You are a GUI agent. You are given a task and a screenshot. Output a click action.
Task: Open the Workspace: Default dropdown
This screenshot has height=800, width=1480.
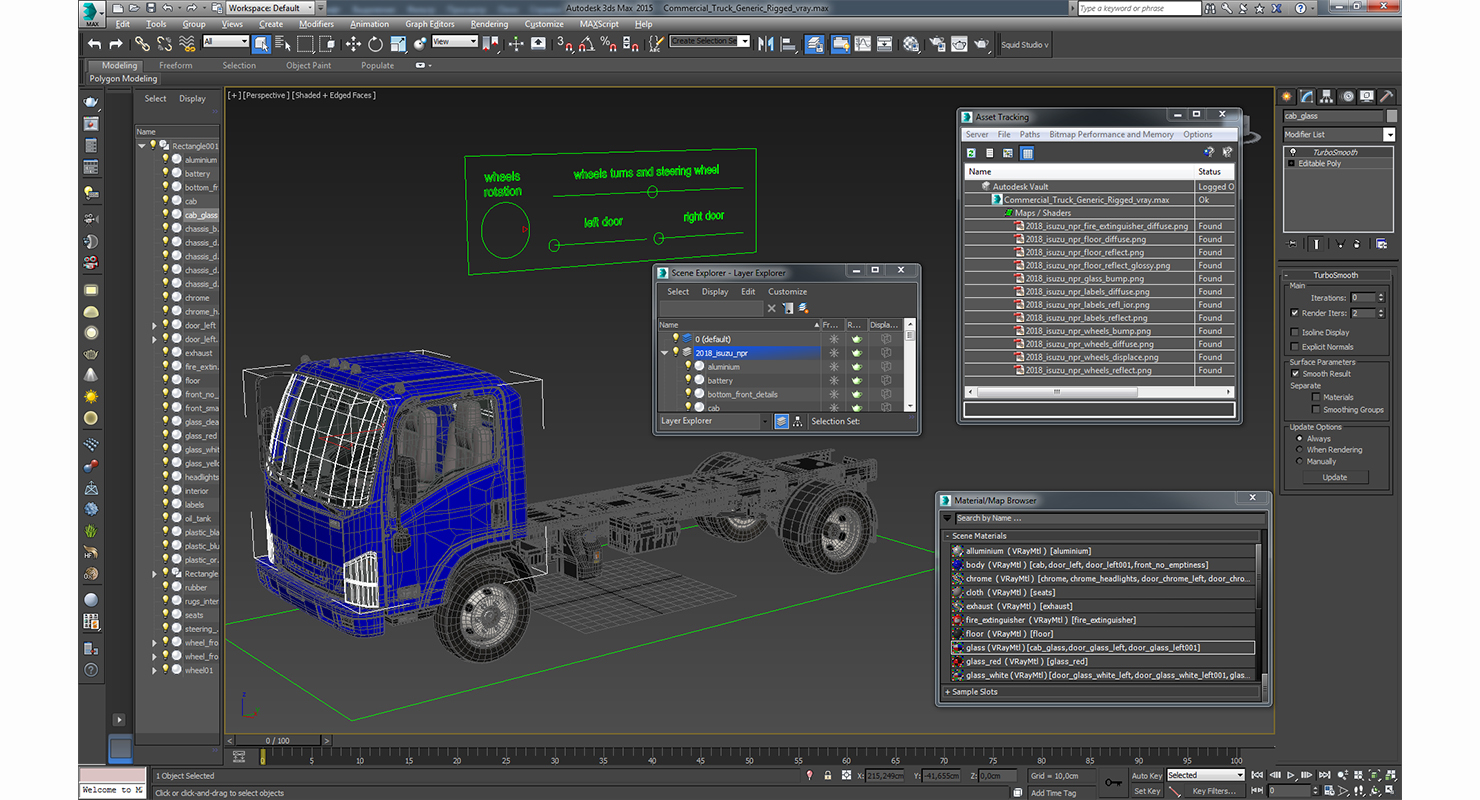pyautogui.click(x=271, y=8)
